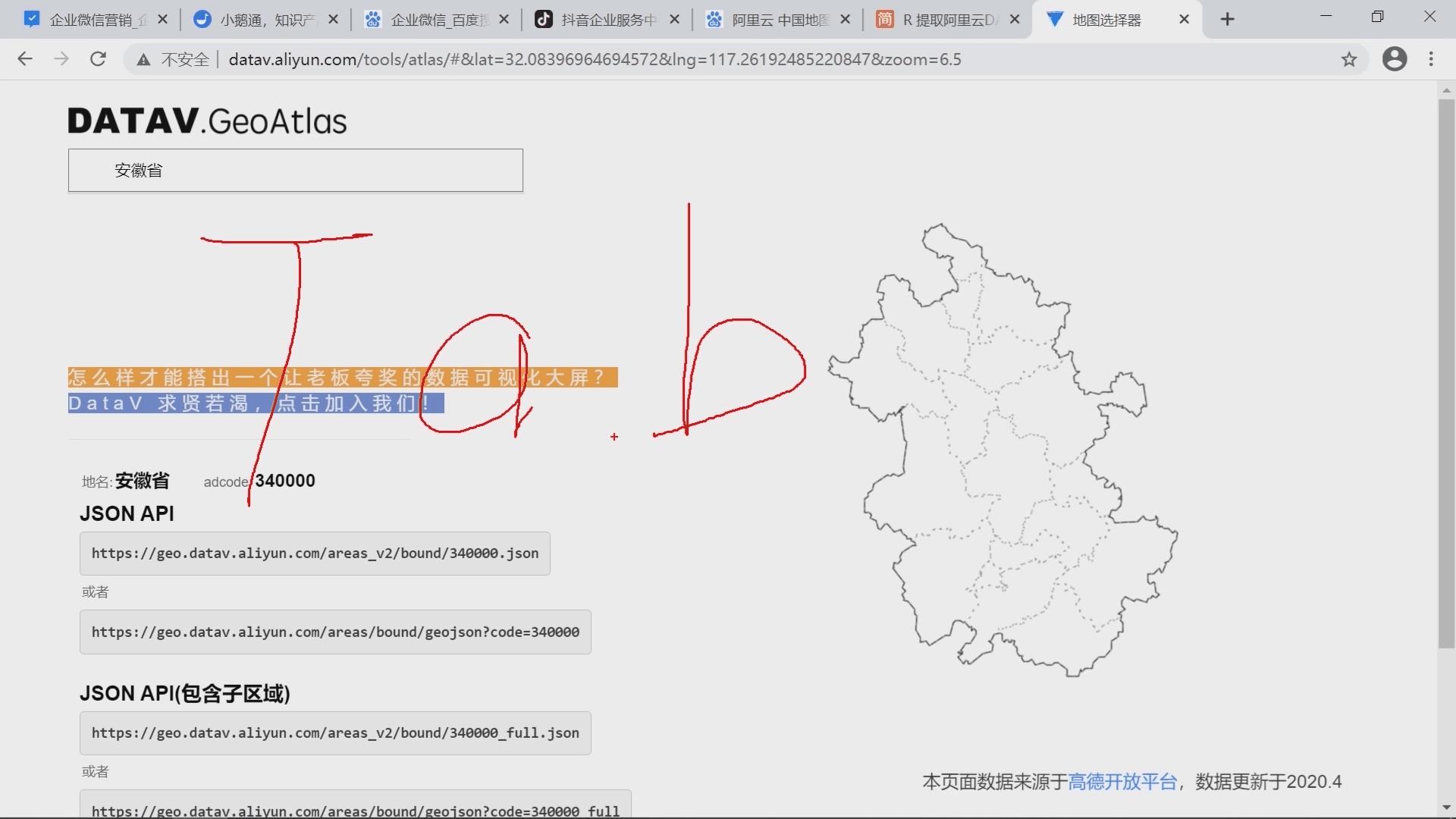Click the browser back arrow
This screenshot has height=819, width=1456.
point(25,59)
